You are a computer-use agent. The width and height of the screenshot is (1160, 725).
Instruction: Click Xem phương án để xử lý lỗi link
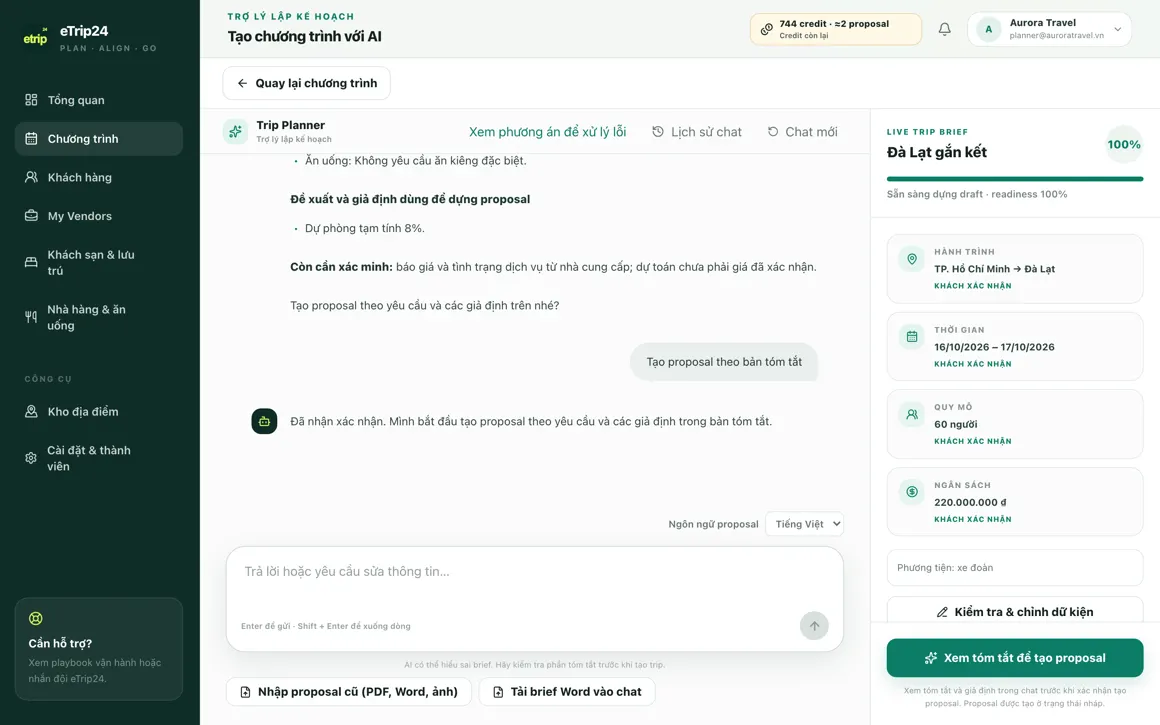547,132
